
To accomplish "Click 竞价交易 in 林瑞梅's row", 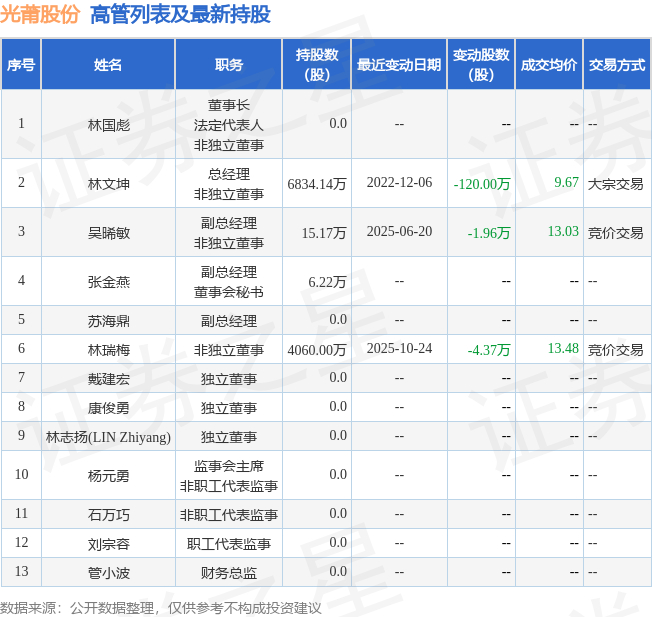I will (x=615, y=350).
